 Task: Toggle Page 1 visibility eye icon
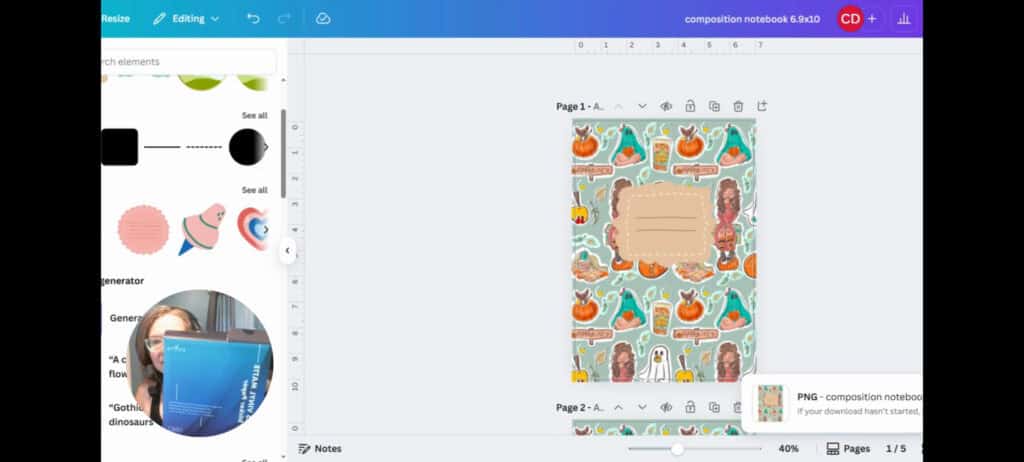[x=666, y=106]
